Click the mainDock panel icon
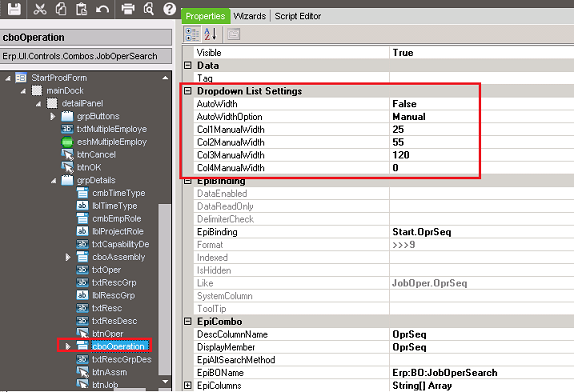The image size is (574, 392). pos(37,90)
